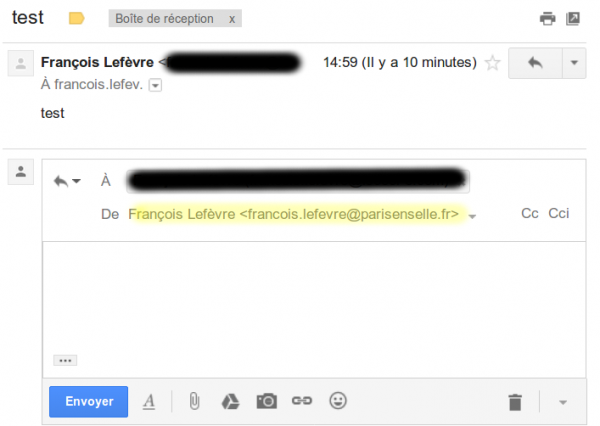Add Cci recipients

click(x=559, y=213)
